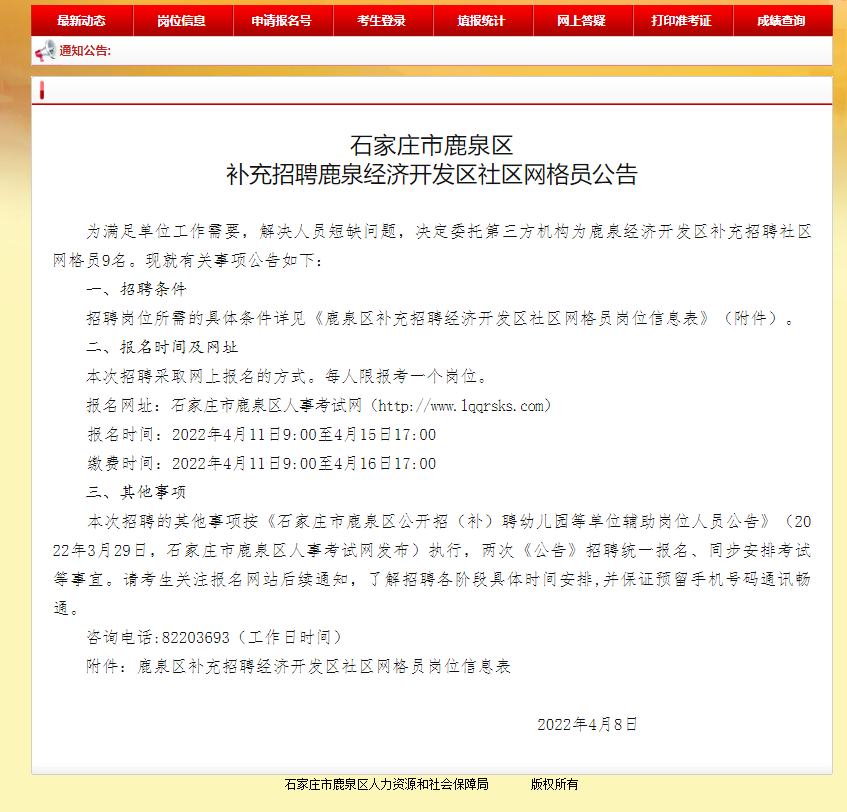Open 成绩查询 score lookup tab

click(782, 21)
